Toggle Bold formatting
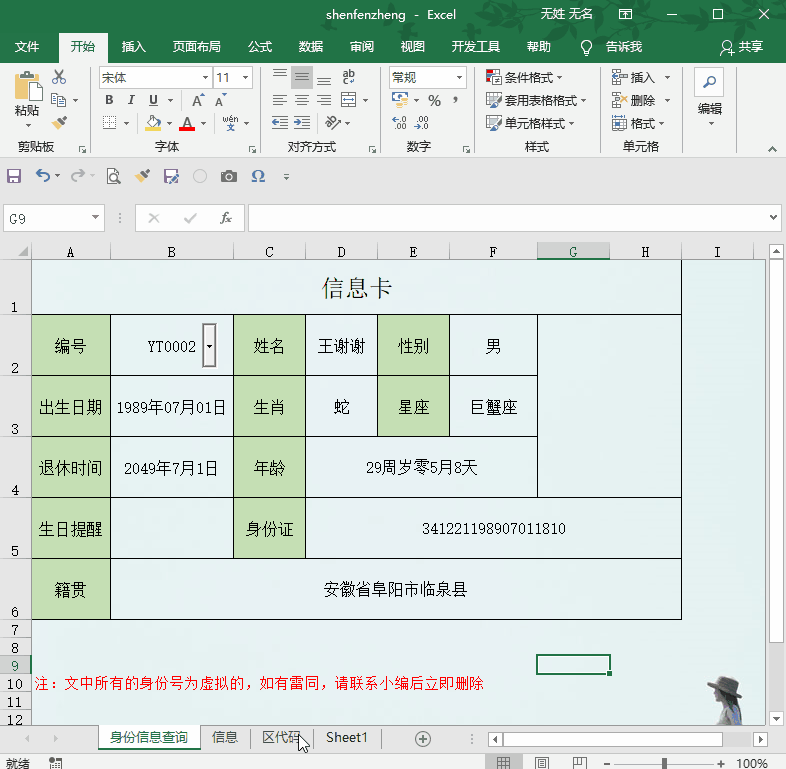Viewport: 786px width, 769px height. point(109,100)
